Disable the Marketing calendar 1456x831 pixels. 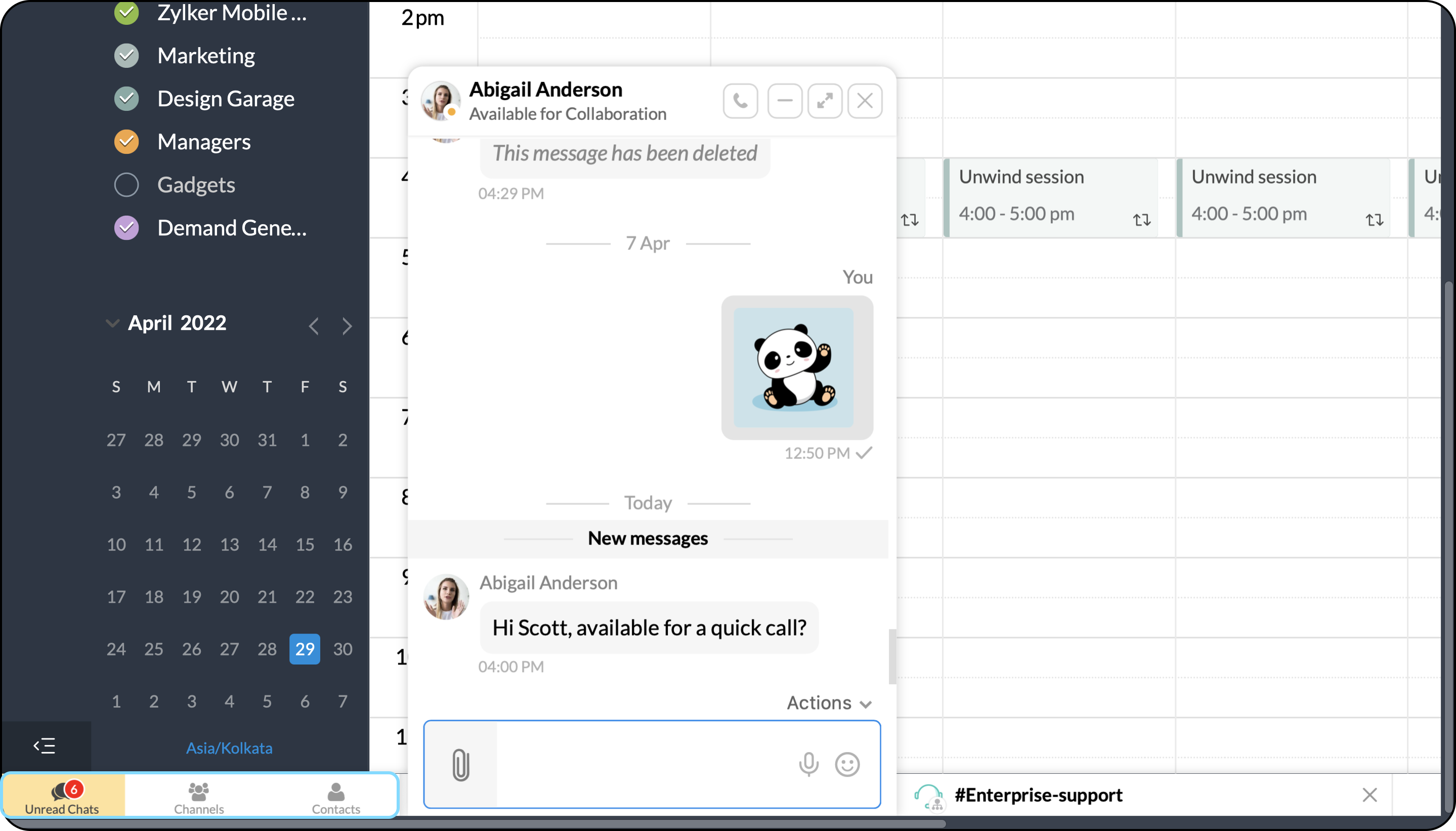click(126, 55)
